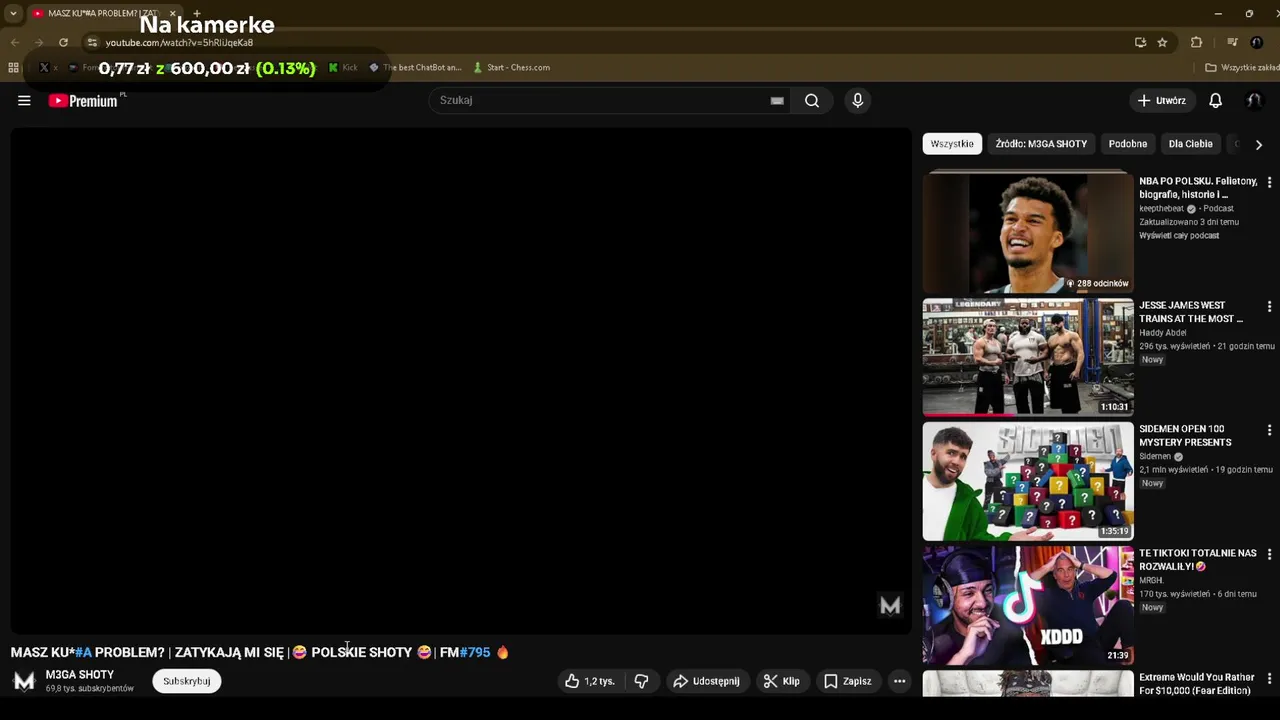
Task: Open a new browser tab with plus
Action: 196,13
